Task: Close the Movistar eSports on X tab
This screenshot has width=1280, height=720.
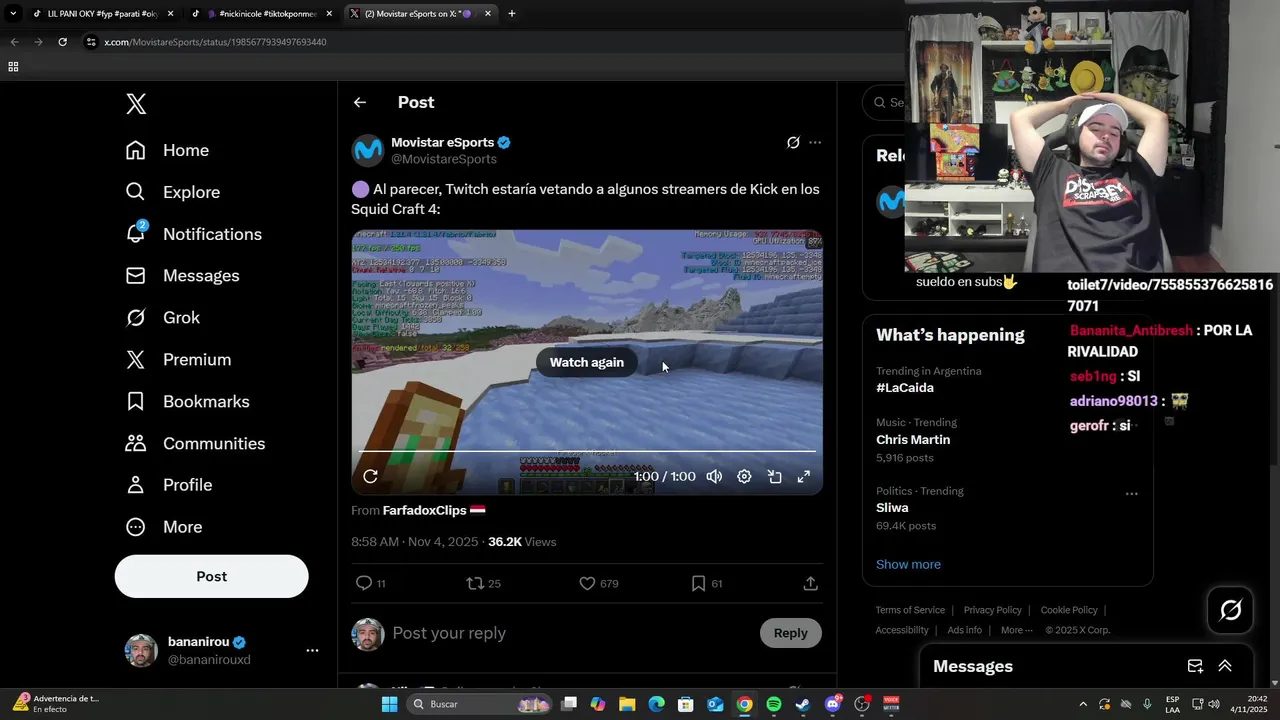Action: [x=488, y=14]
